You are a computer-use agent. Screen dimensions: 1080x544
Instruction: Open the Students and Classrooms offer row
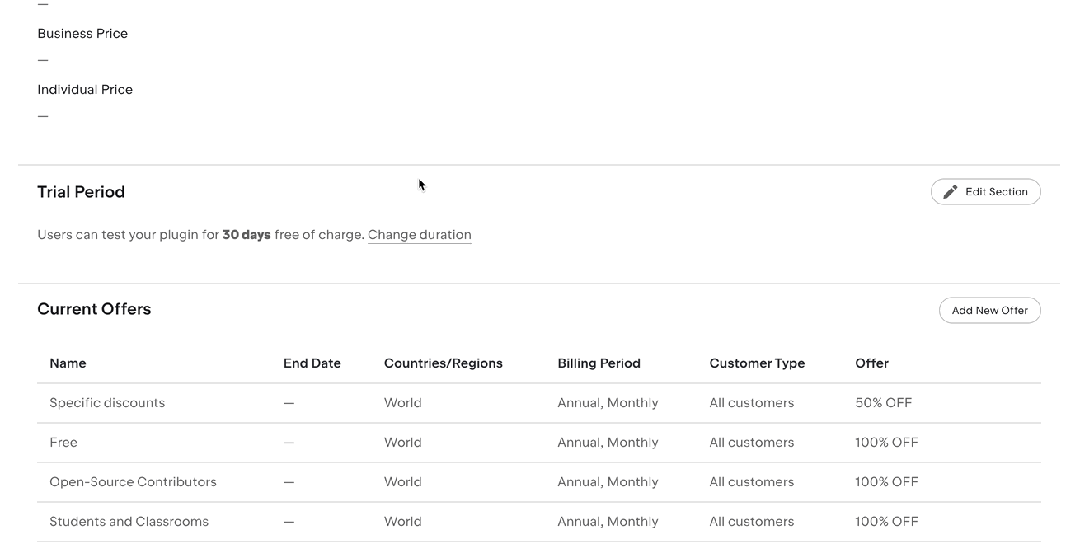tap(539, 521)
